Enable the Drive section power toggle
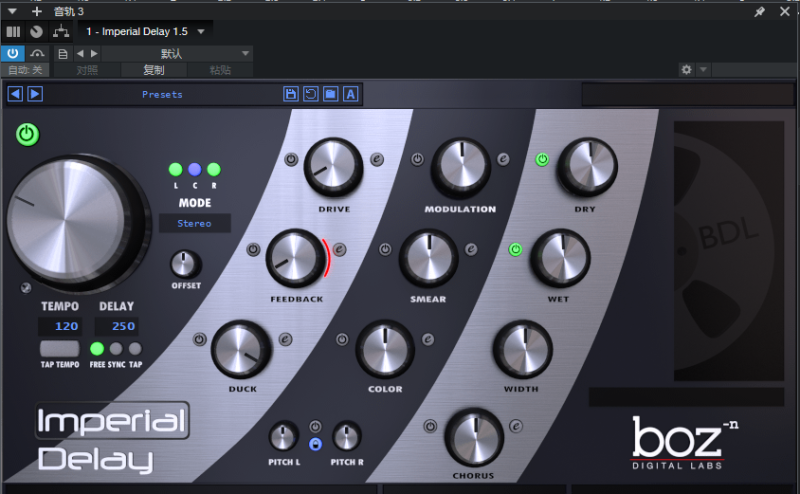Viewport: 800px width, 494px height. tap(291, 159)
